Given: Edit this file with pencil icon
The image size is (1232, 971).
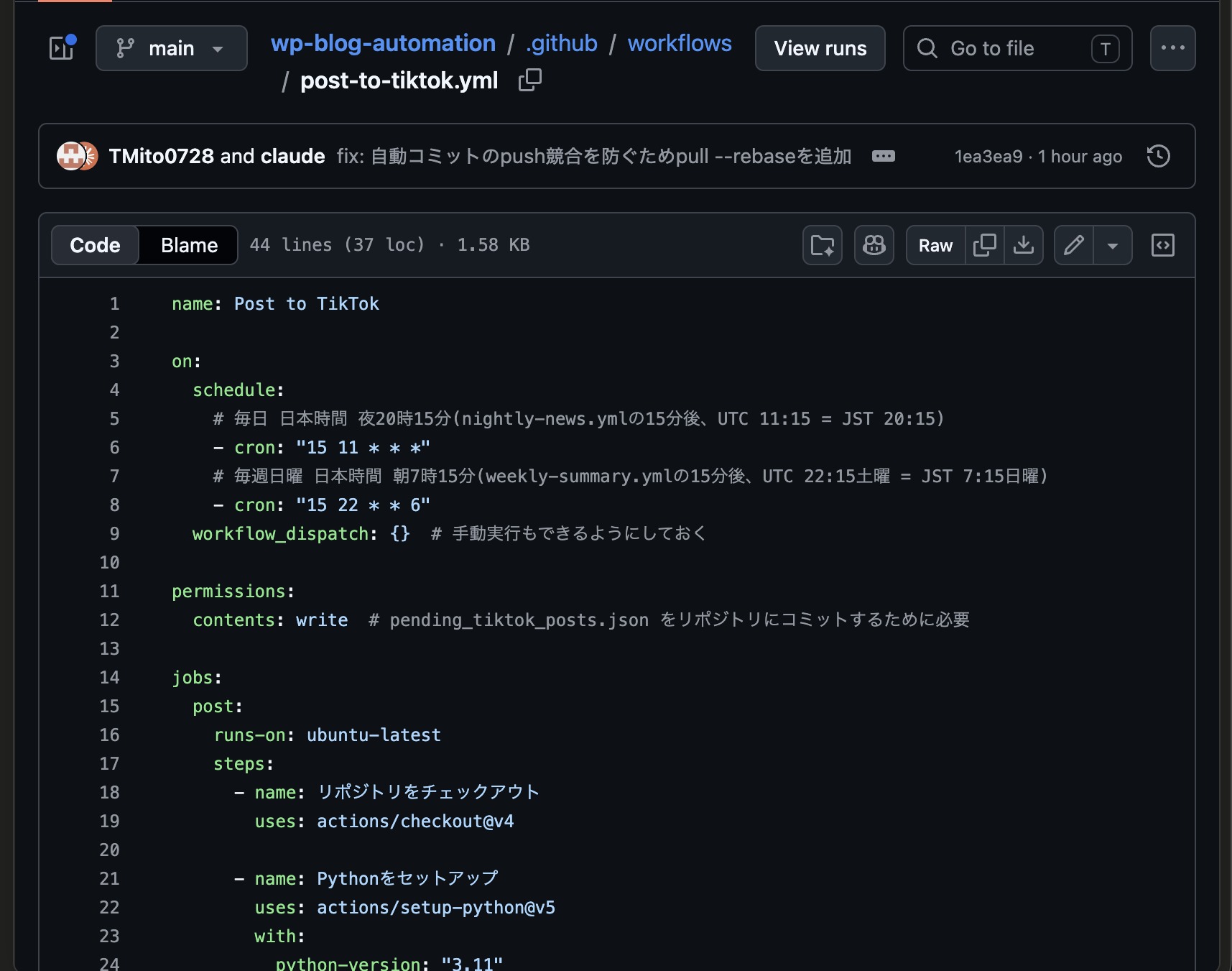Looking at the screenshot, I should pyautogui.click(x=1074, y=245).
